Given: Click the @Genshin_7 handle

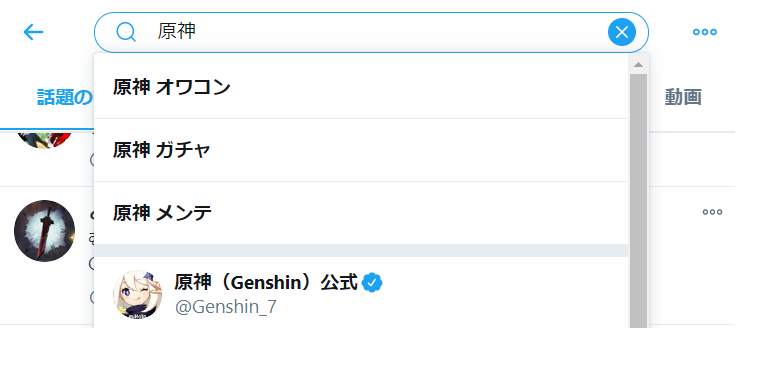Looking at the screenshot, I should click(225, 307).
